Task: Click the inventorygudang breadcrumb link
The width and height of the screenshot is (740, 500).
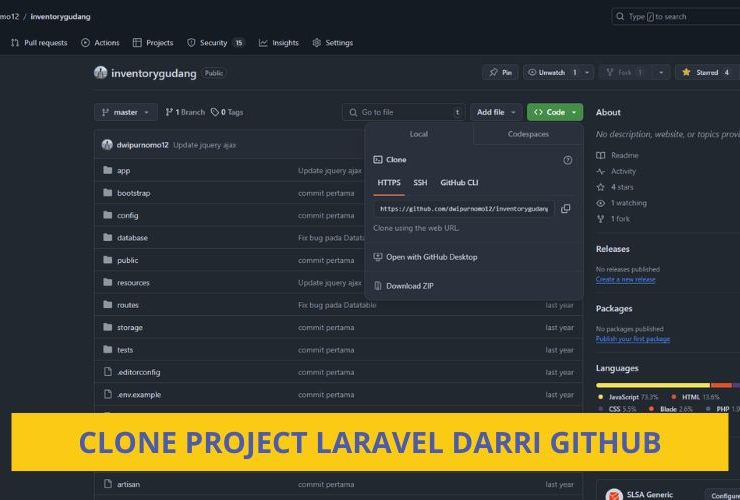Action: 60,17
